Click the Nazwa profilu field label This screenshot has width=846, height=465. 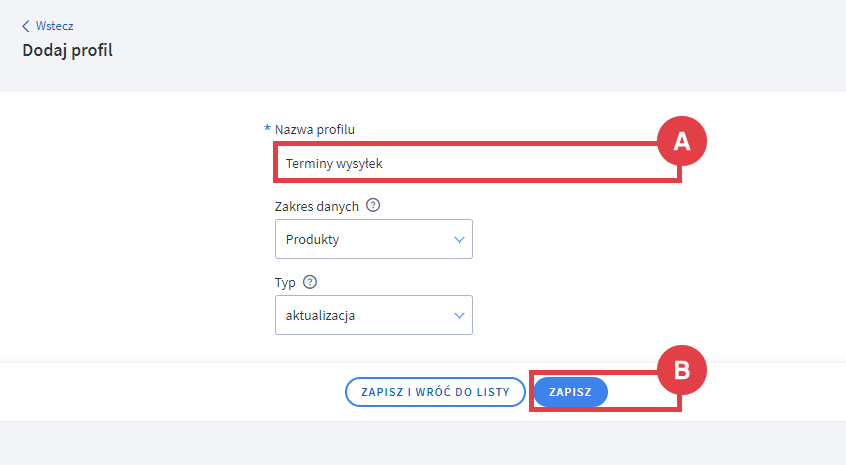pyautogui.click(x=314, y=129)
